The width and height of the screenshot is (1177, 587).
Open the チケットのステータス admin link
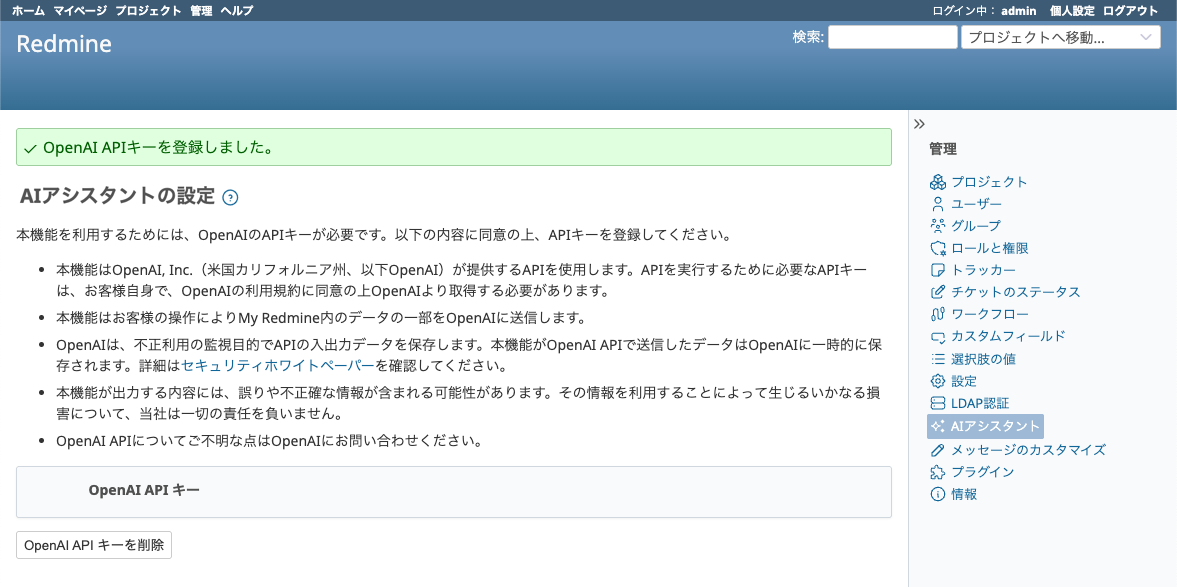point(1016,292)
